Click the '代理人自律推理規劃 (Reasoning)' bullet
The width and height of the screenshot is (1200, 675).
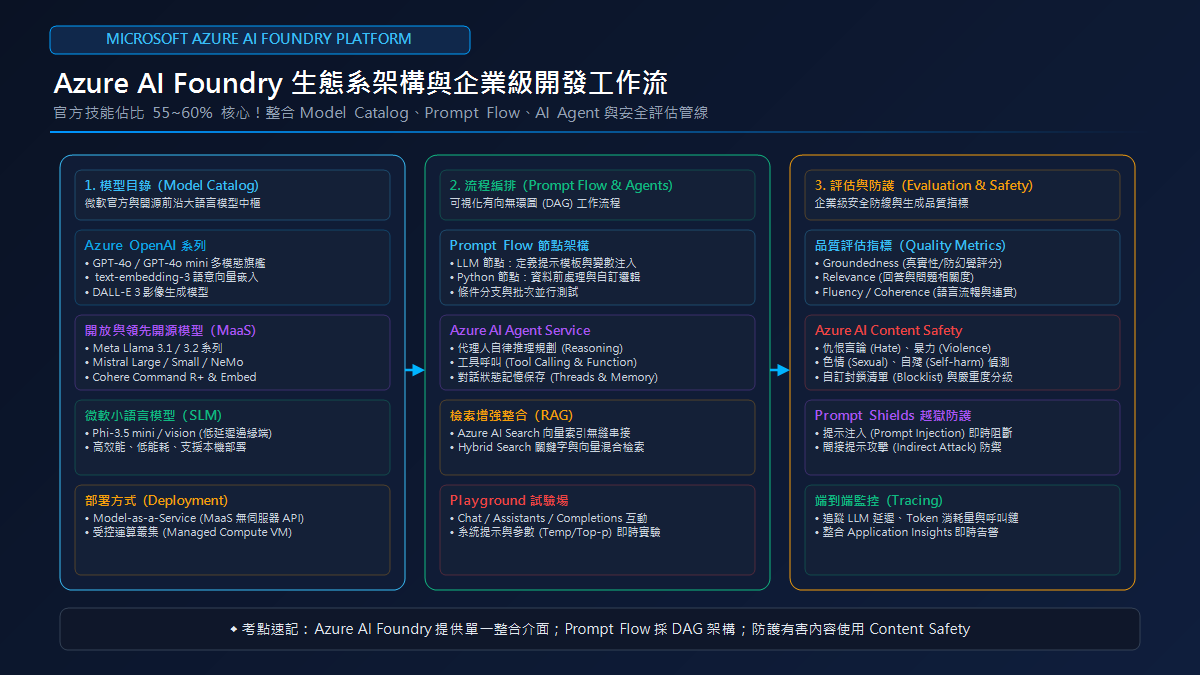[536, 348]
